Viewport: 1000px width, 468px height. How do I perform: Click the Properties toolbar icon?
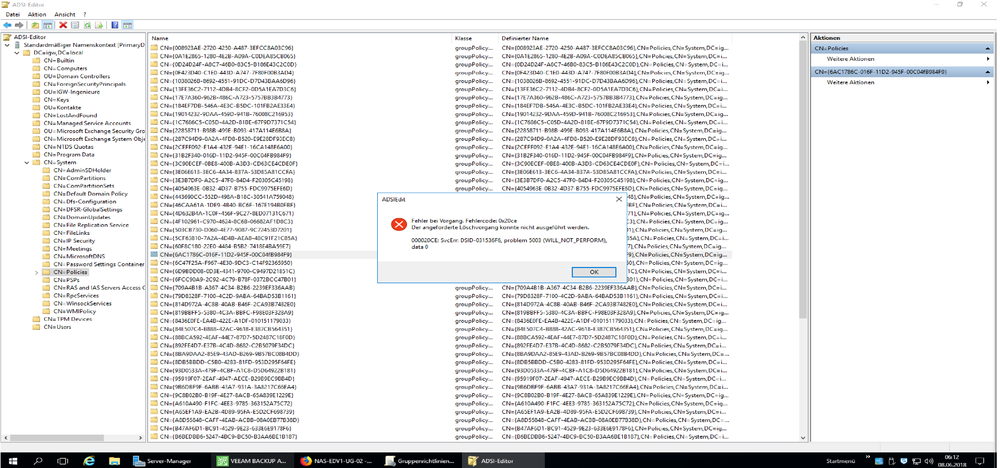[x=76, y=24]
